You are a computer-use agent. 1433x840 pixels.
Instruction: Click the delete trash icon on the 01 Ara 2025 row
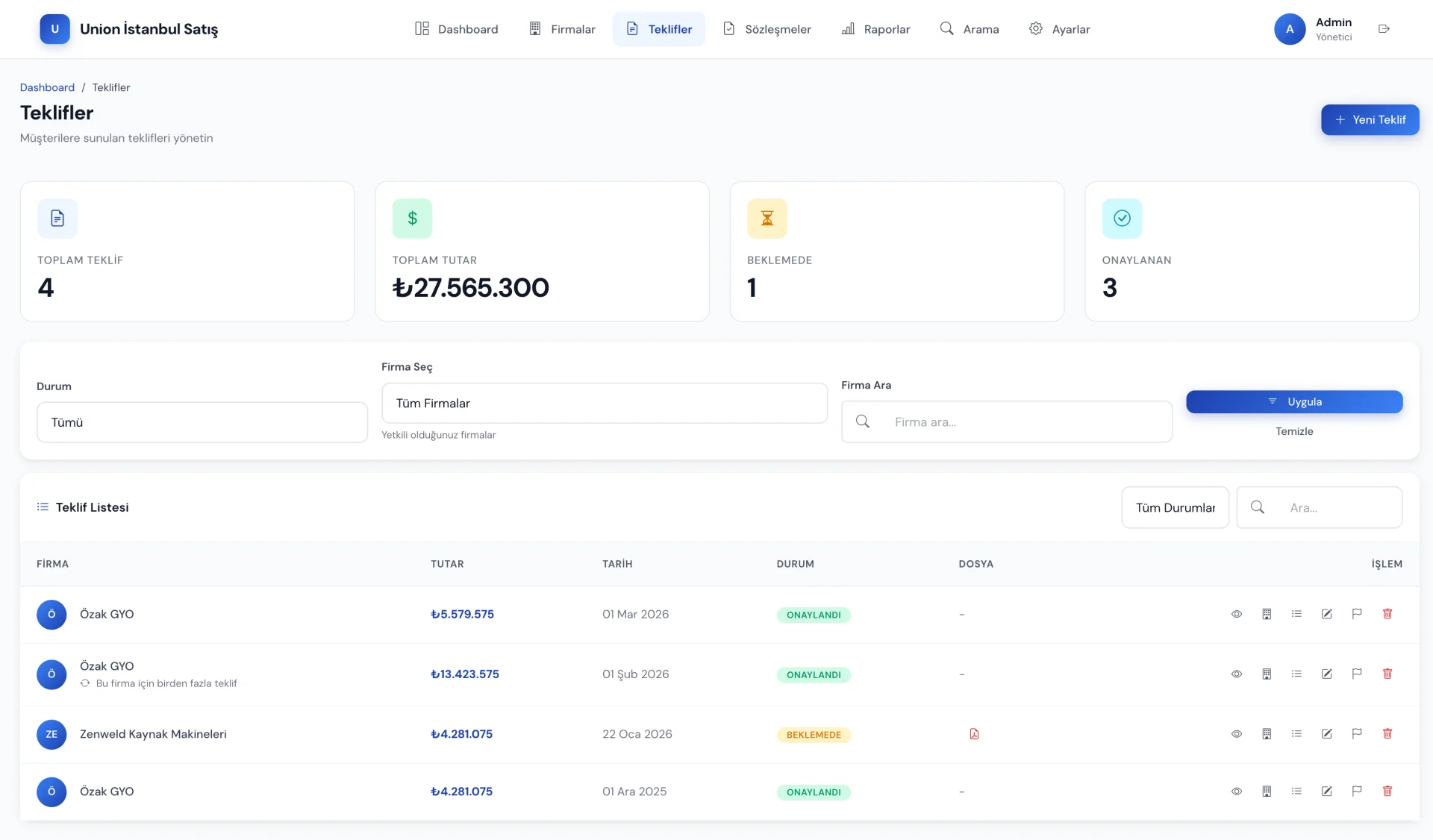1387,792
